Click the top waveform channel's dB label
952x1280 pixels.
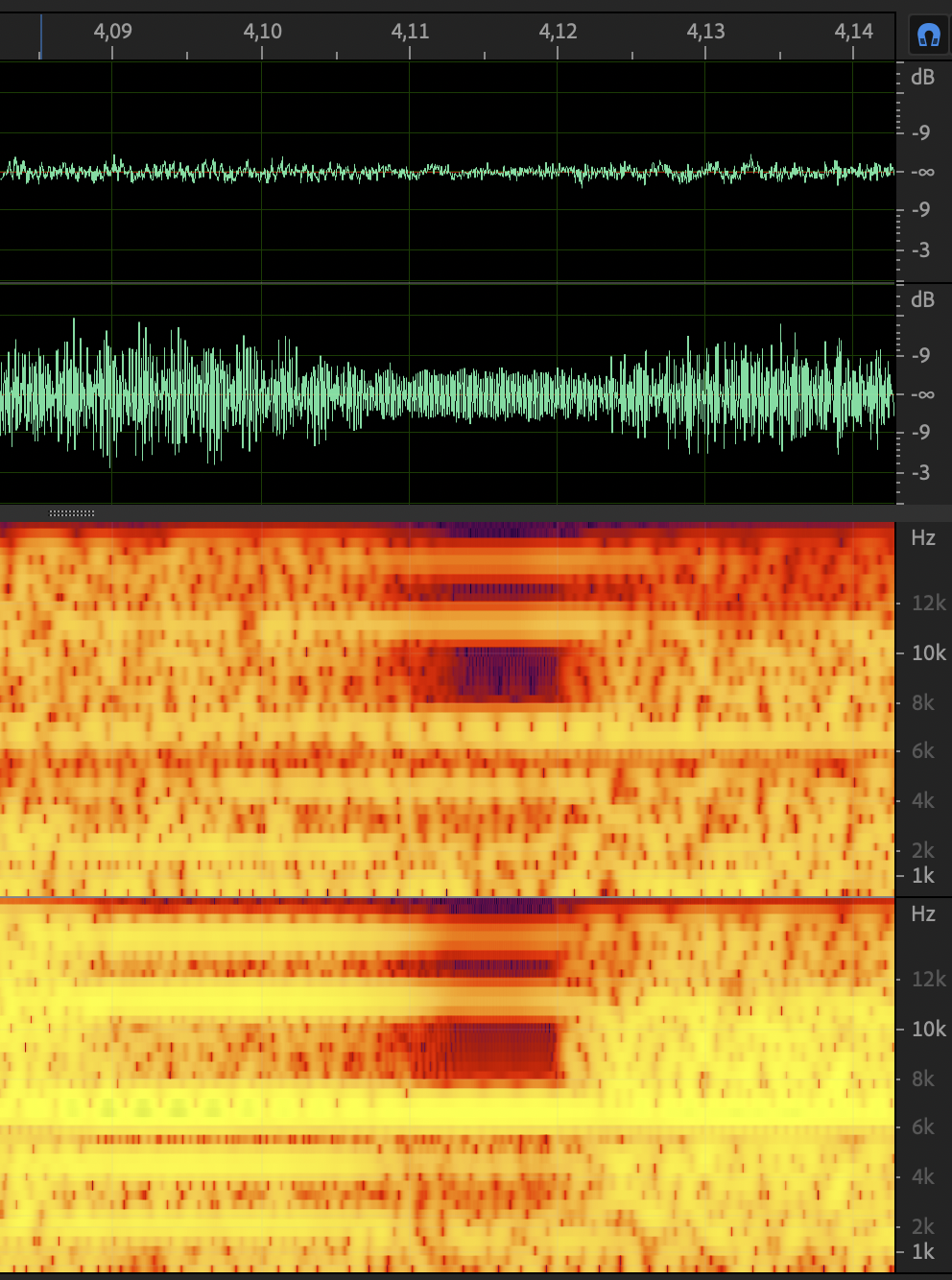(922, 78)
